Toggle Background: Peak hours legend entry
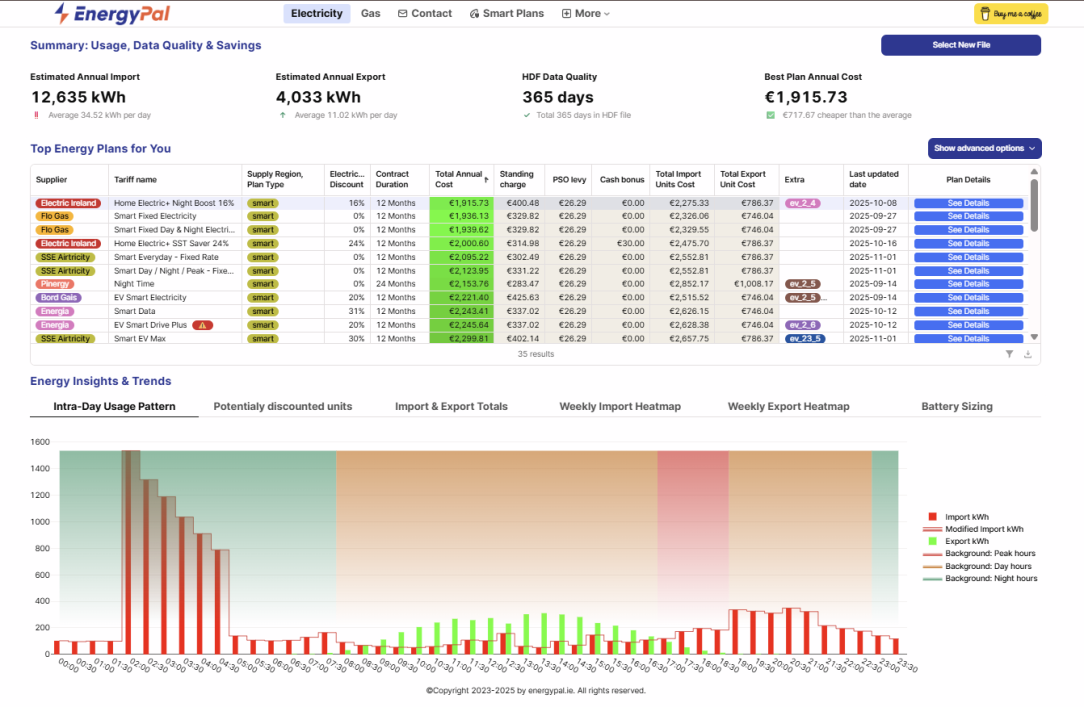The width and height of the screenshot is (1084, 707). pyautogui.click(x=980, y=554)
